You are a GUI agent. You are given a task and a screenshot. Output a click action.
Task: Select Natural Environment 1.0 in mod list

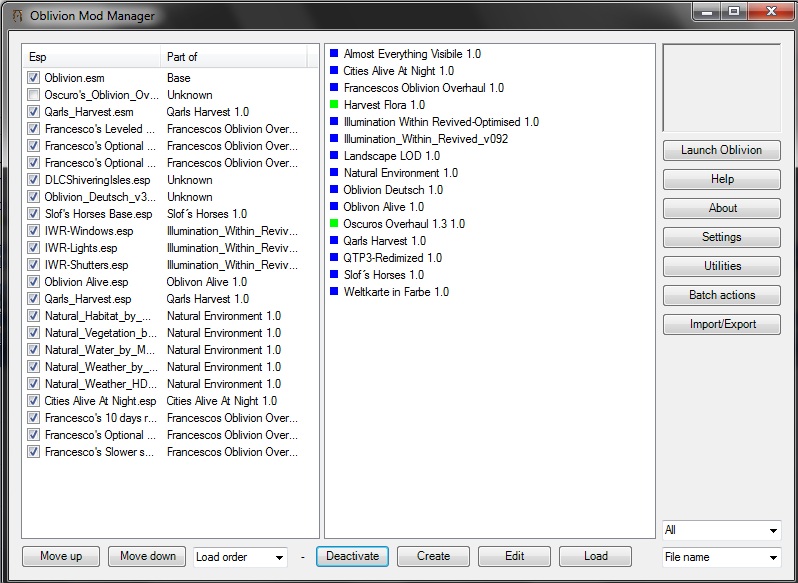tap(400, 173)
